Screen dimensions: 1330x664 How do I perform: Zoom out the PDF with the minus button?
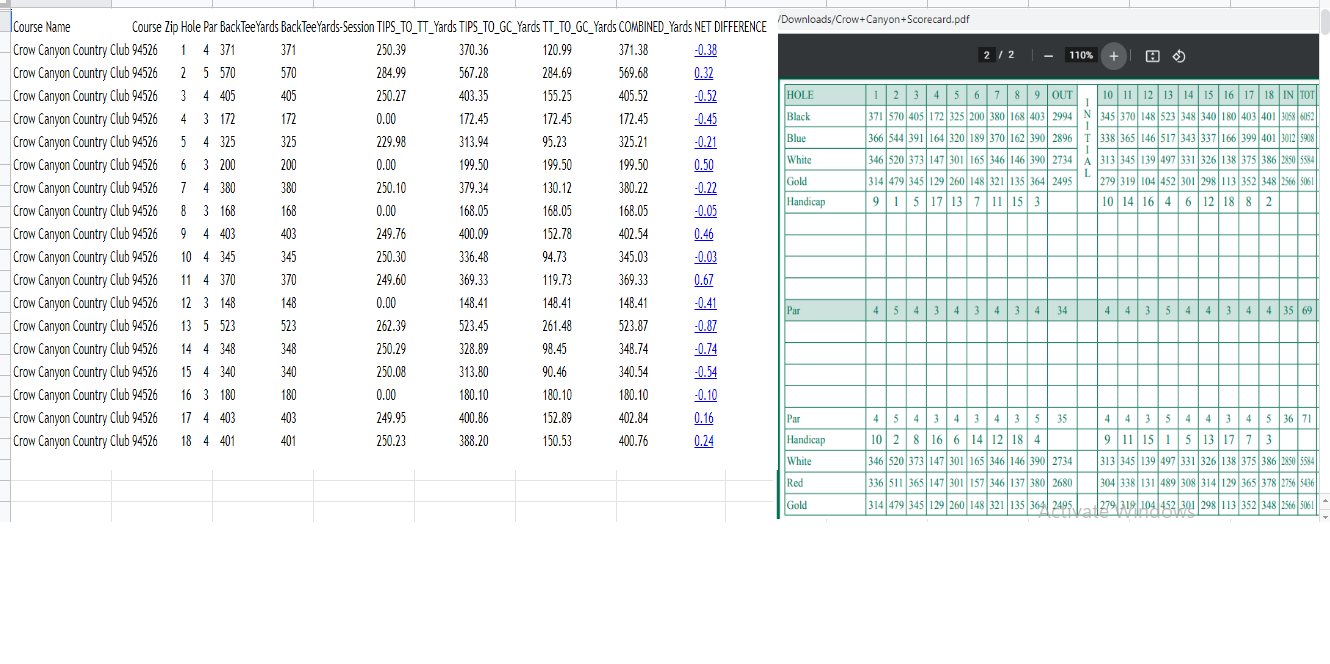click(1047, 56)
